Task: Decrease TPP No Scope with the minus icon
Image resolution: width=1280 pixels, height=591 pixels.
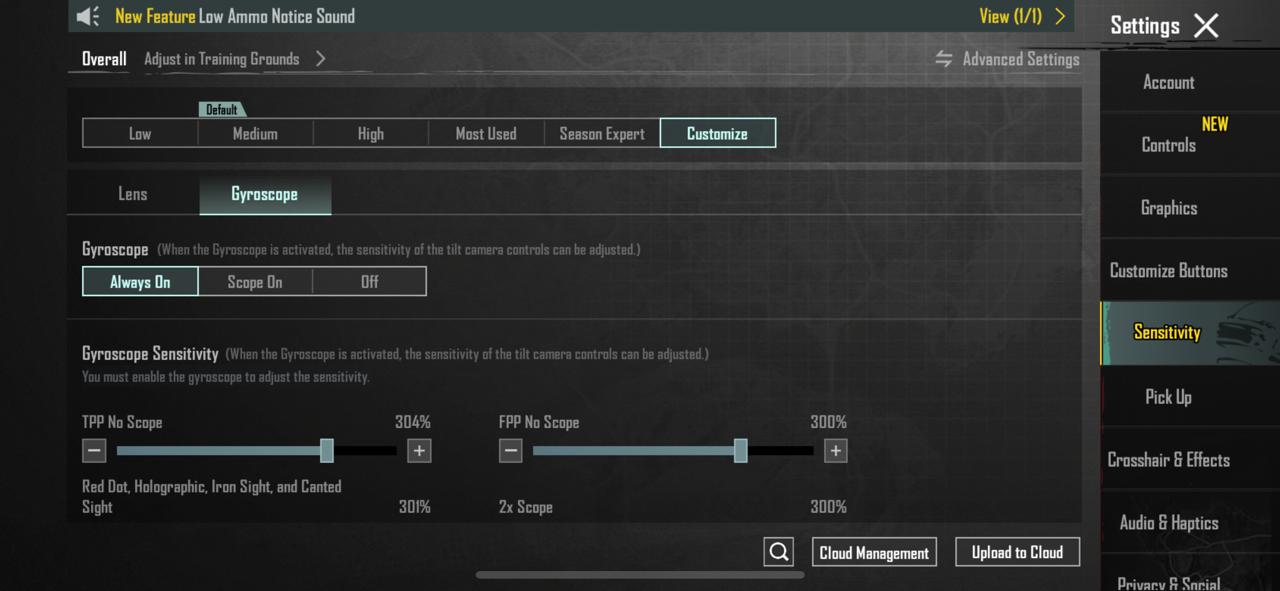Action: [94, 451]
